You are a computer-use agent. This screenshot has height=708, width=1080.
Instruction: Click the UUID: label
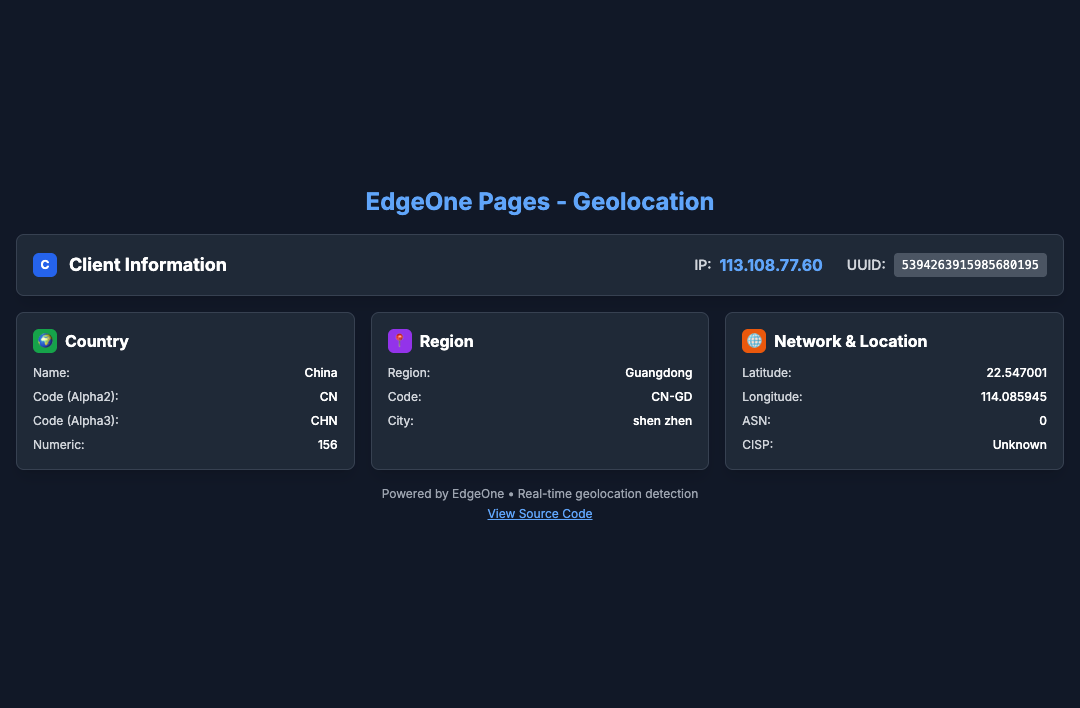(866, 265)
